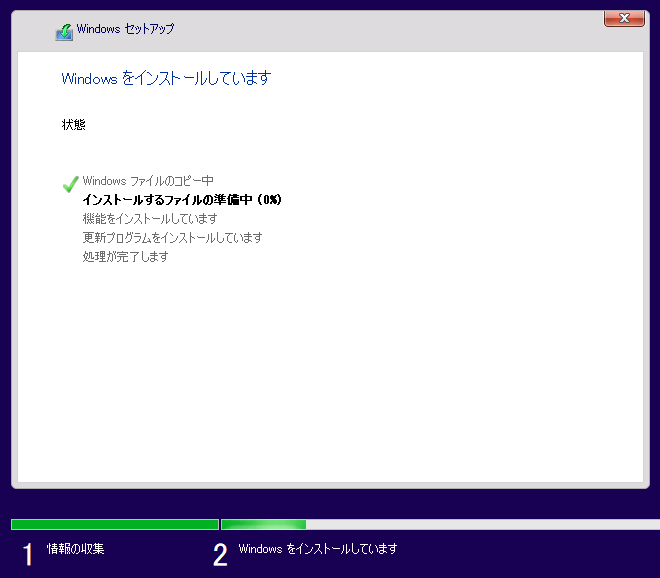Image resolution: width=660 pixels, height=578 pixels.
Task: Select the 'インストールするファイルの準備中 (0%)' line
Action: coord(182,200)
